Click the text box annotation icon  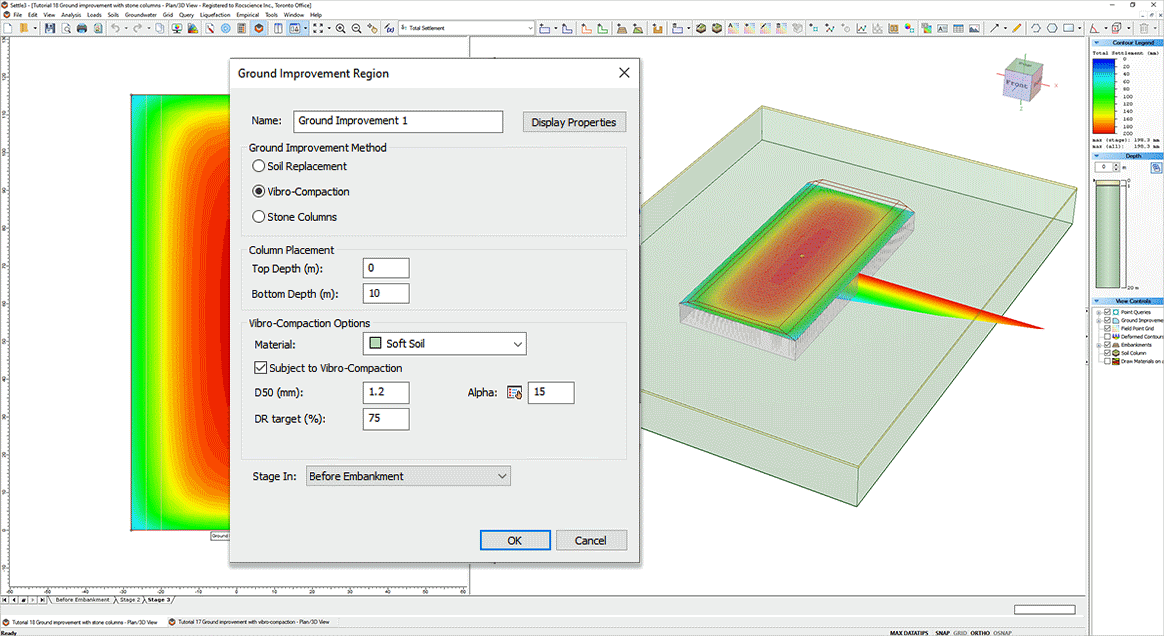coord(942,28)
